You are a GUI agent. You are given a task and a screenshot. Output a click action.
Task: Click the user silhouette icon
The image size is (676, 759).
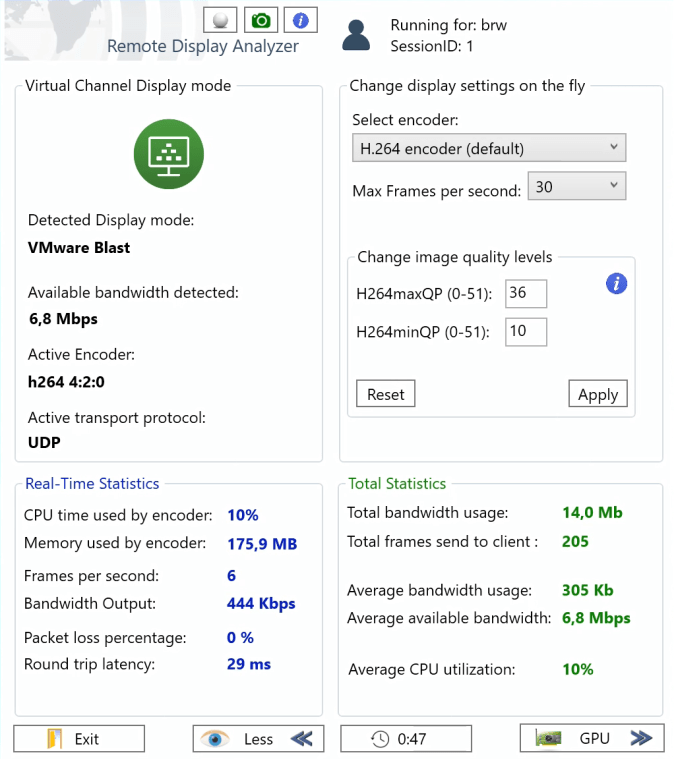click(x=356, y=35)
